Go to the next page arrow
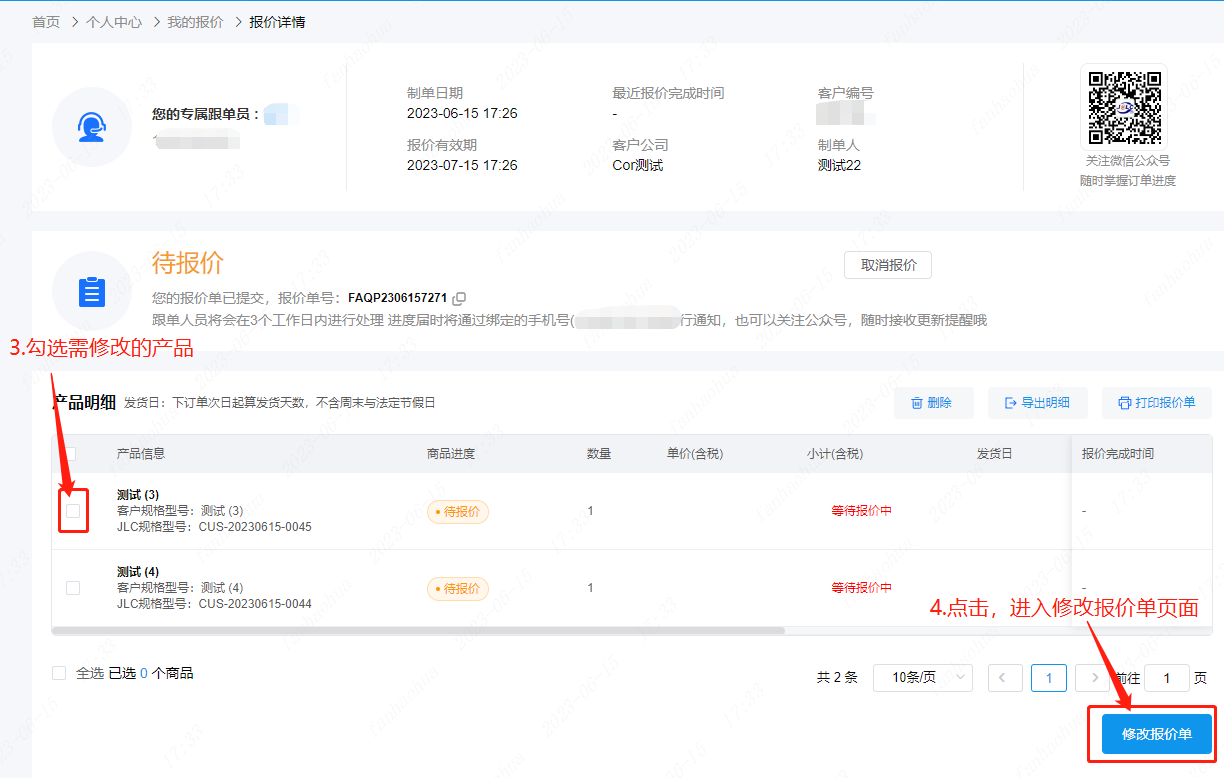 (1092, 678)
